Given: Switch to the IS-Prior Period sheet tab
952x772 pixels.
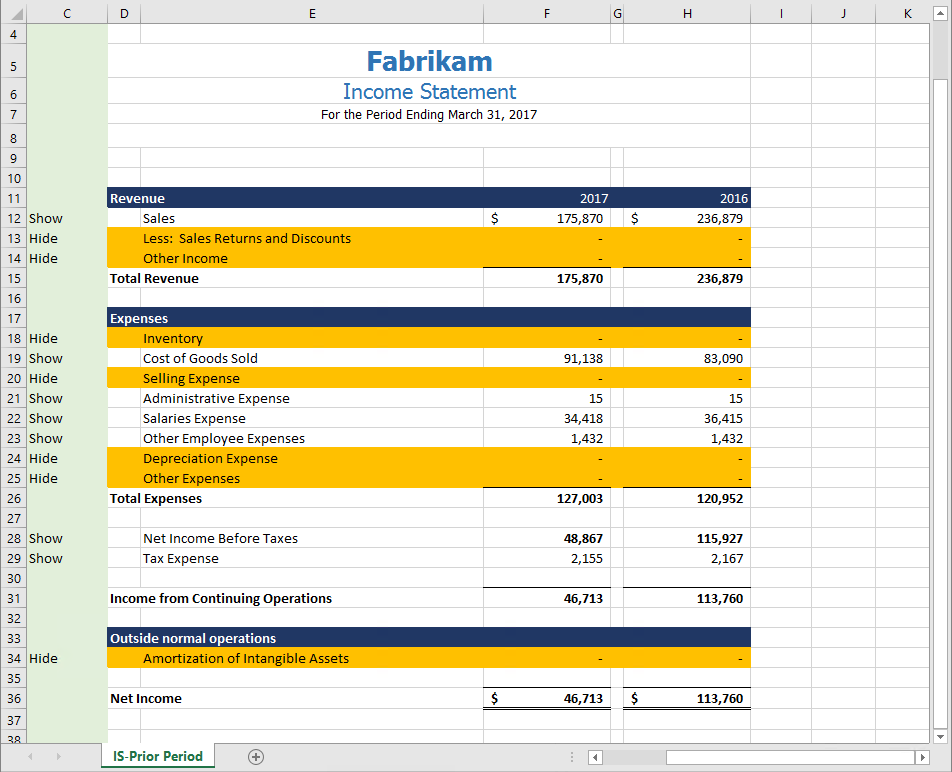Looking at the screenshot, I should 157,757.
